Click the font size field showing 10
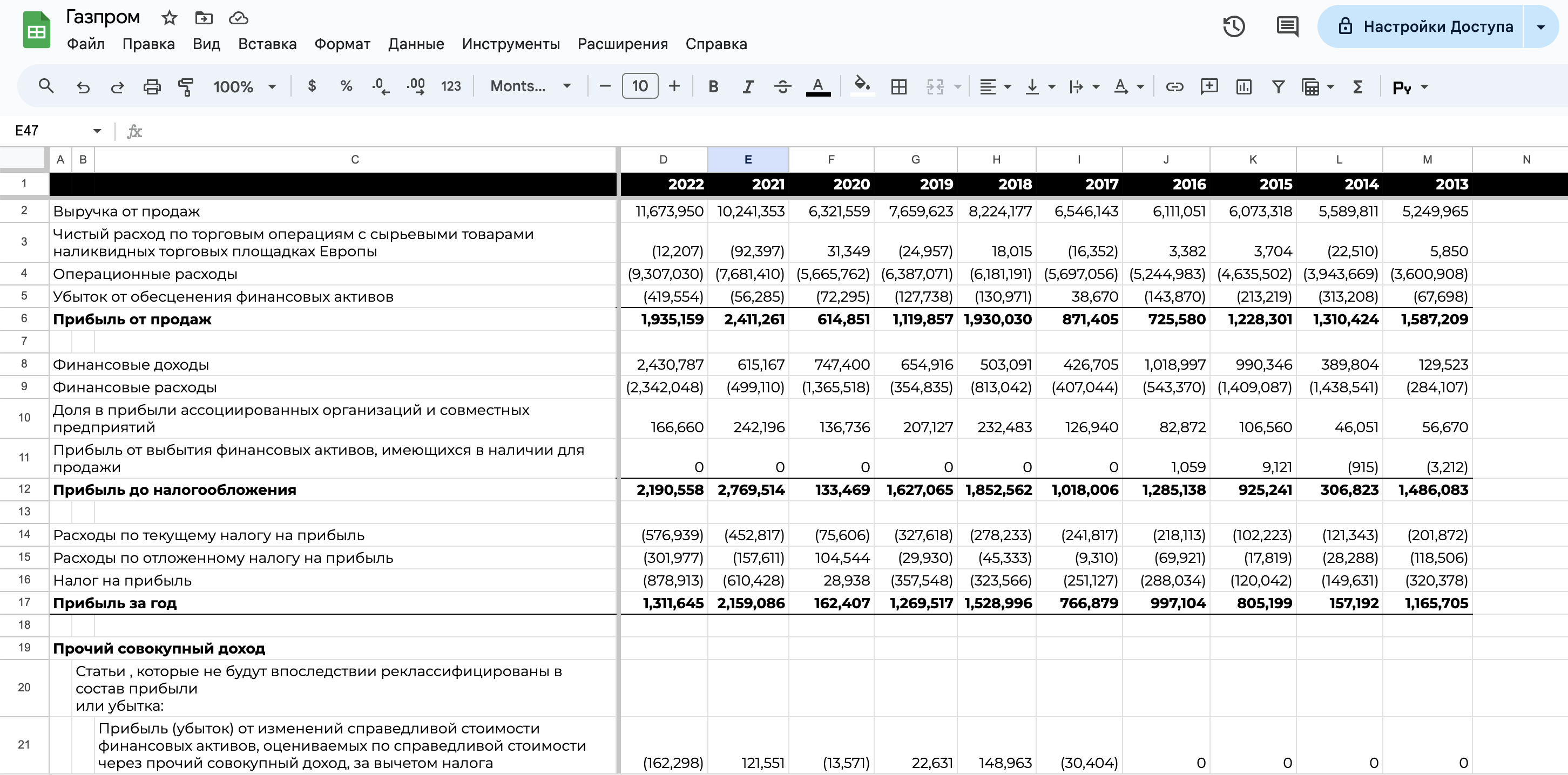The image size is (1568, 775). click(640, 86)
